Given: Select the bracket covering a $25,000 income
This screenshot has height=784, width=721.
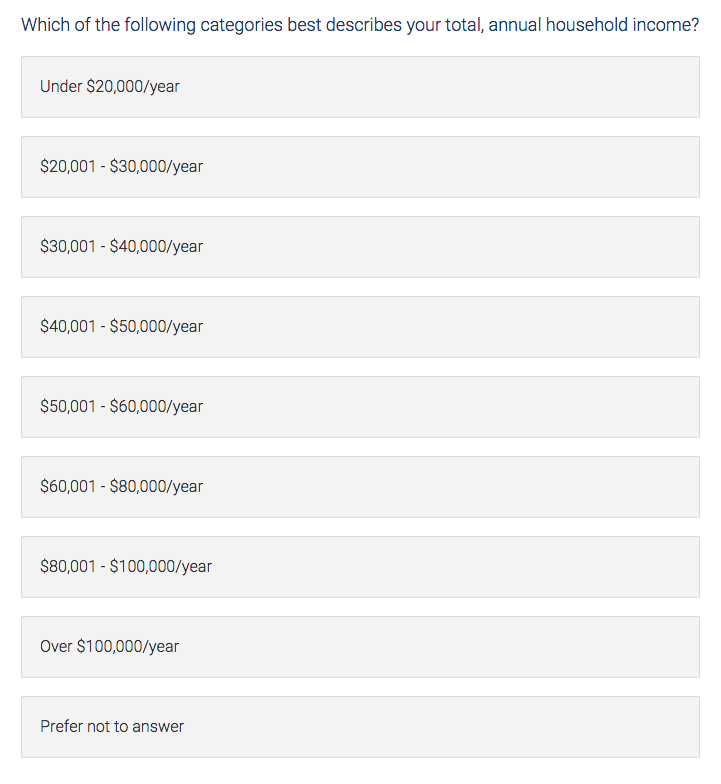Looking at the screenshot, I should click(360, 167).
